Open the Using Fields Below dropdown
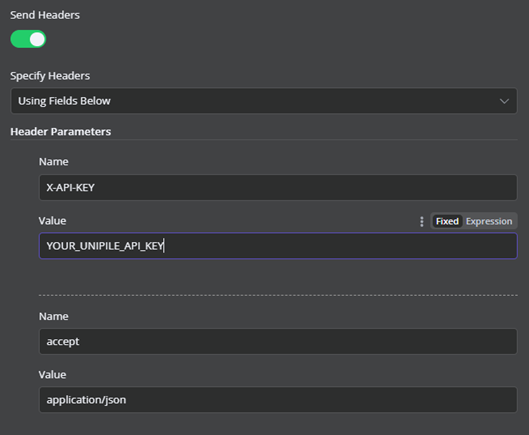This screenshot has height=435, width=529. click(x=264, y=101)
